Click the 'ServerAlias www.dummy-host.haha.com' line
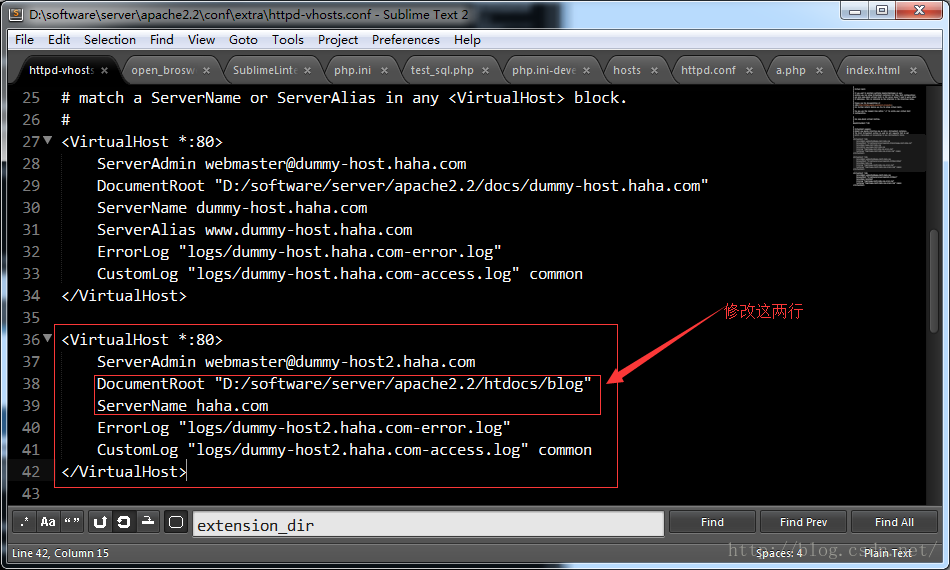The height and width of the screenshot is (570, 950). coord(254,230)
